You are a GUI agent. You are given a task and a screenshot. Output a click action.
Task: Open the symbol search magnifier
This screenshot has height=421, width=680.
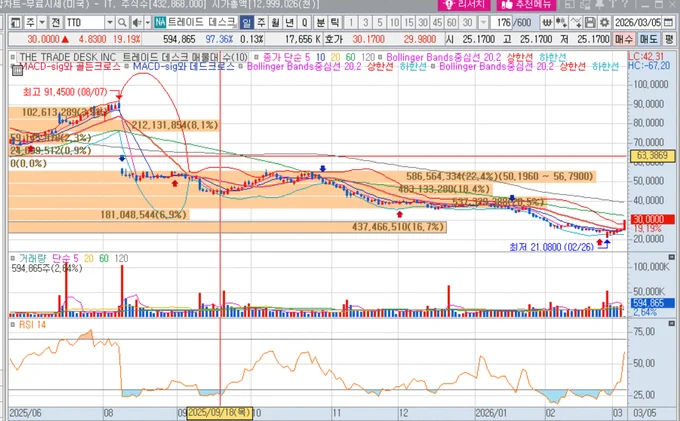click(x=122, y=22)
